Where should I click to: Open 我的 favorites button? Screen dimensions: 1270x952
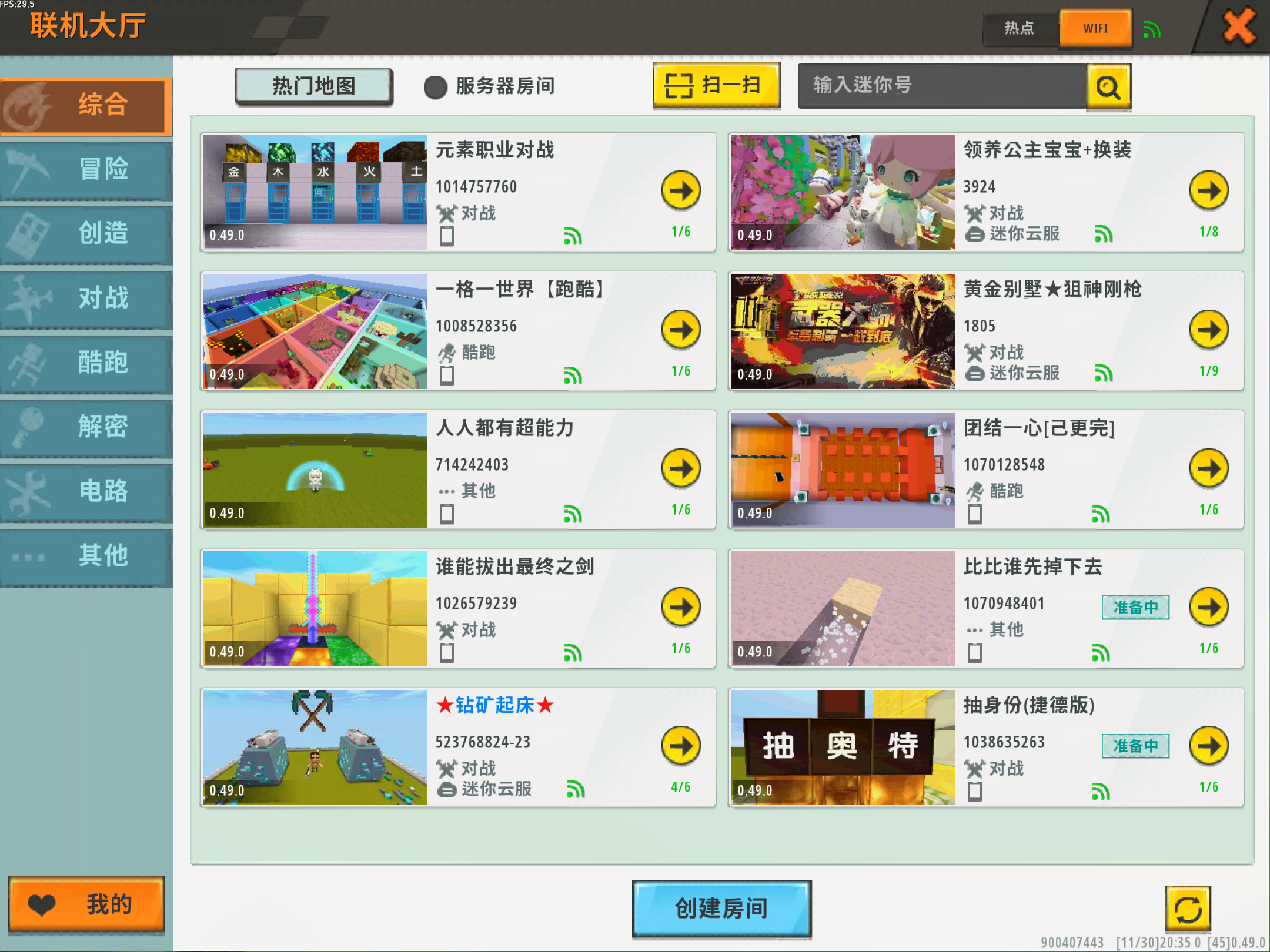(x=86, y=904)
